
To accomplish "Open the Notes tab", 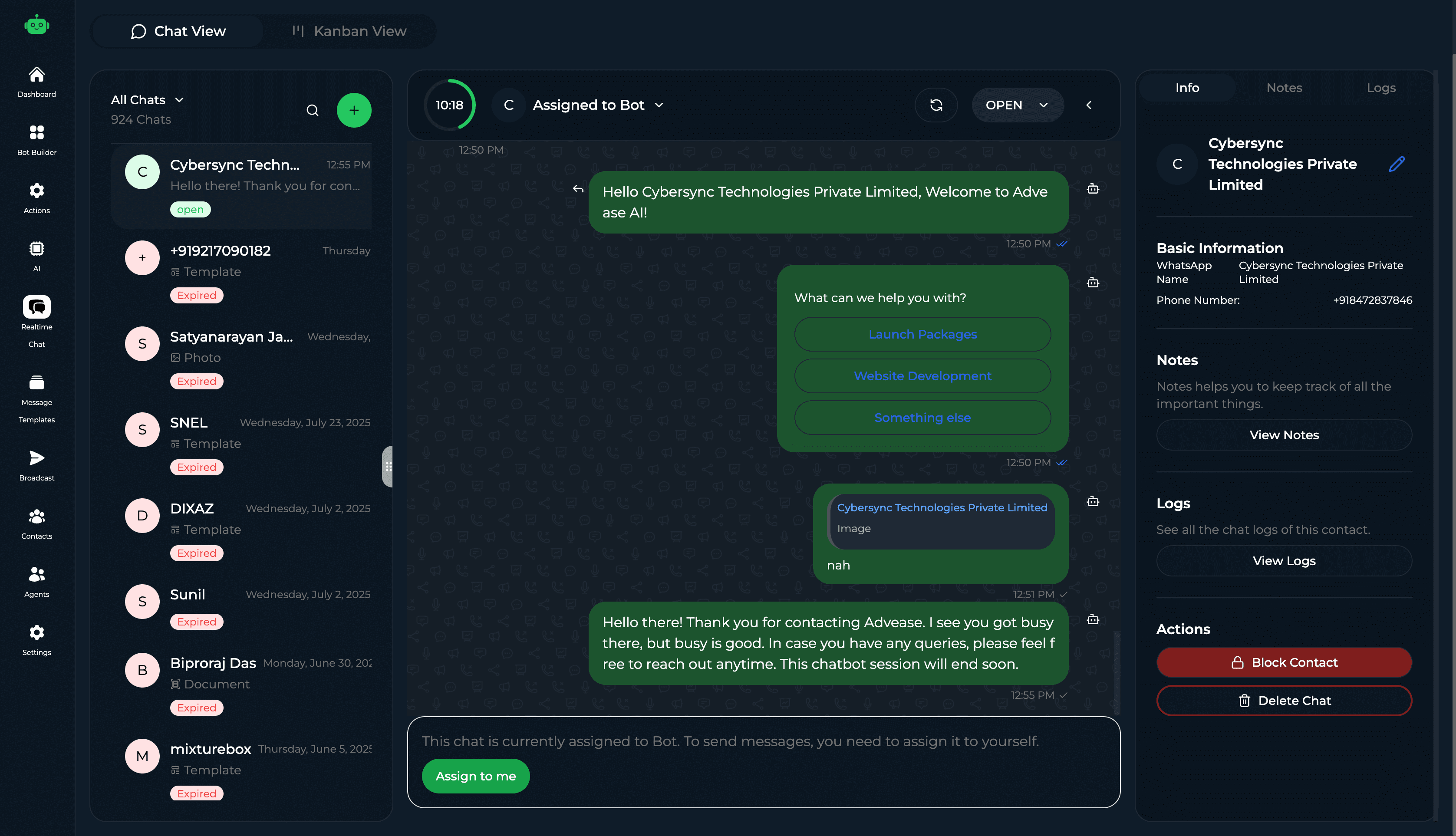I will [x=1285, y=87].
